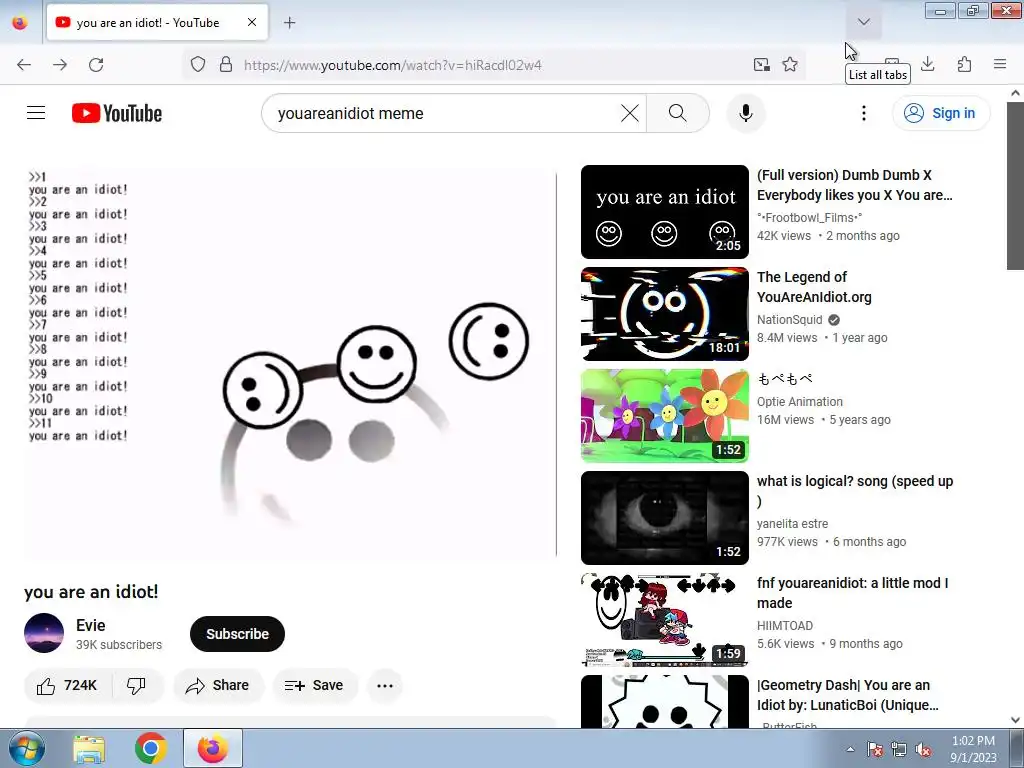Click the •Frootbowl_Films• channel name
1024x768 pixels.
click(810, 217)
